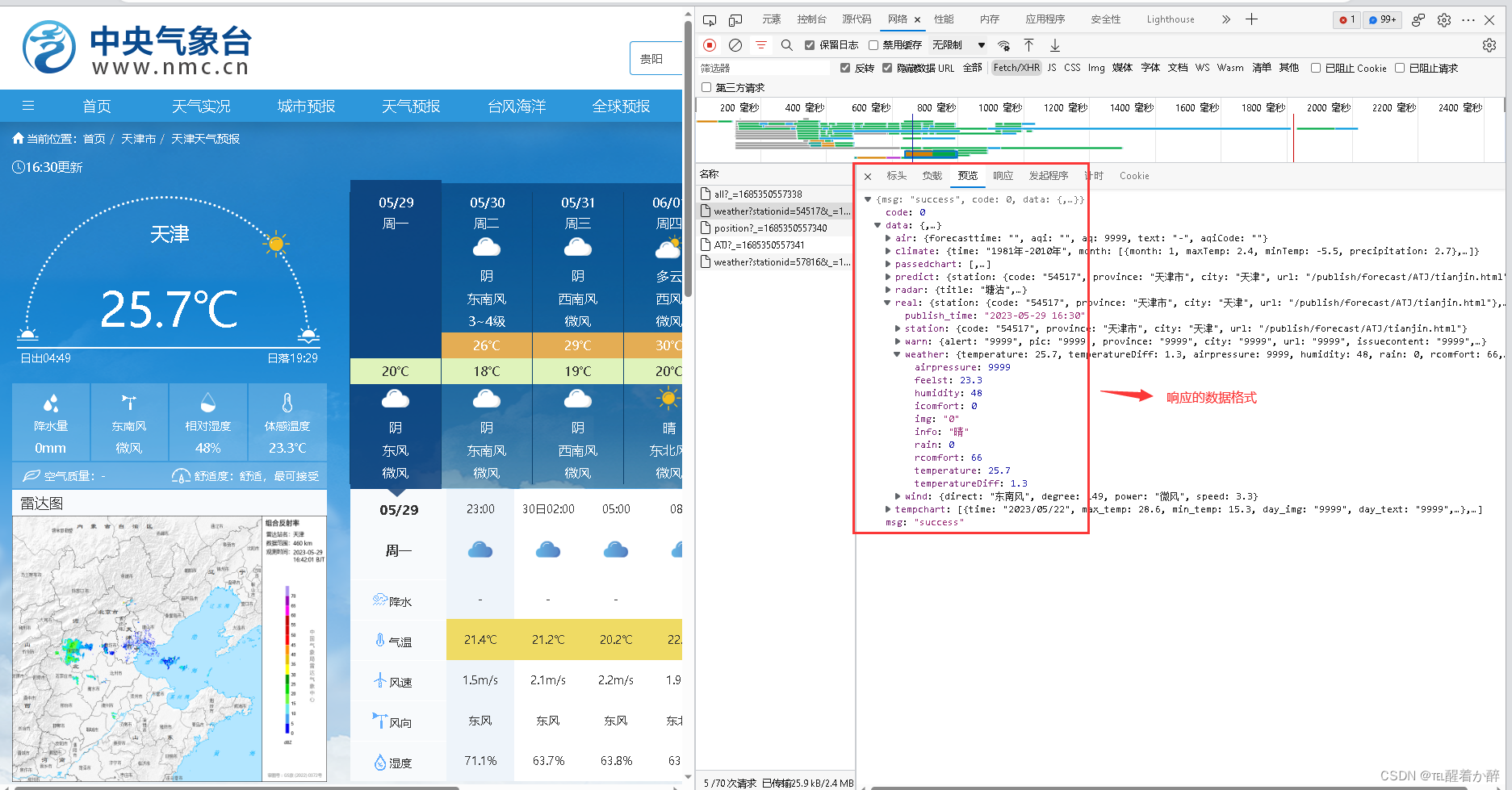Collapse the weather node in preview
1512x790 pixels.
(x=898, y=354)
